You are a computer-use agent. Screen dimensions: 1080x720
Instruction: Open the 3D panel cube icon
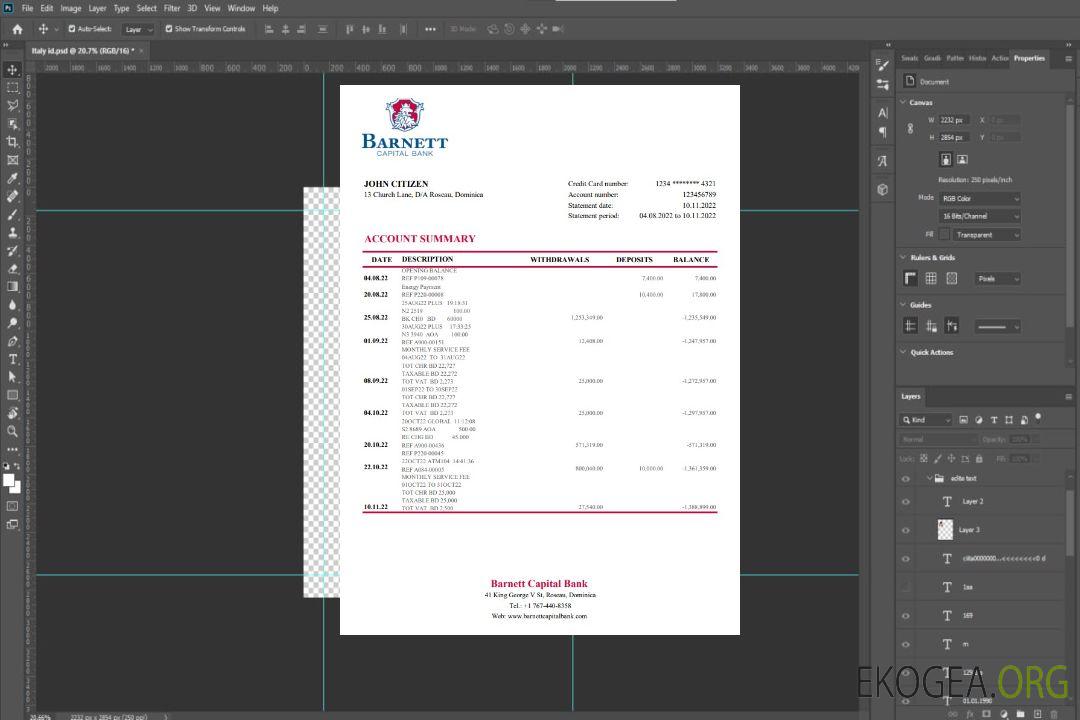point(883,189)
